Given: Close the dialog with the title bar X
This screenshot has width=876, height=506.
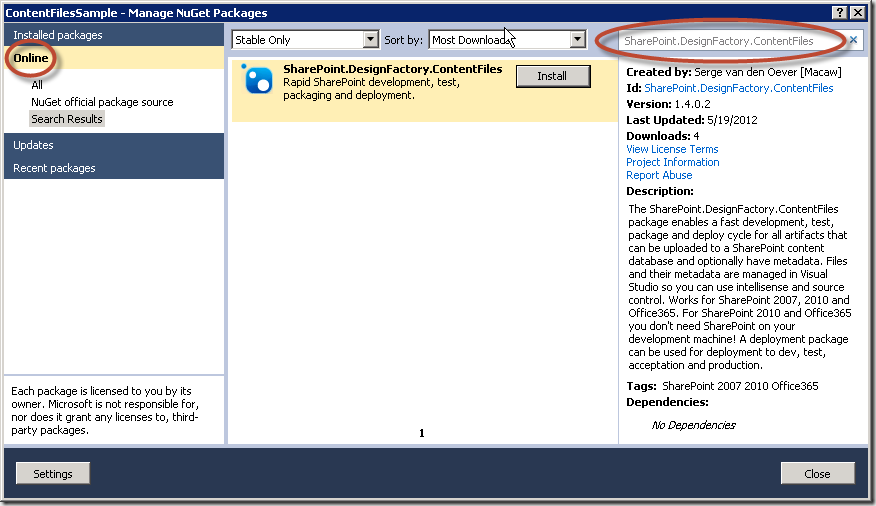Looking at the screenshot, I should coord(856,12).
